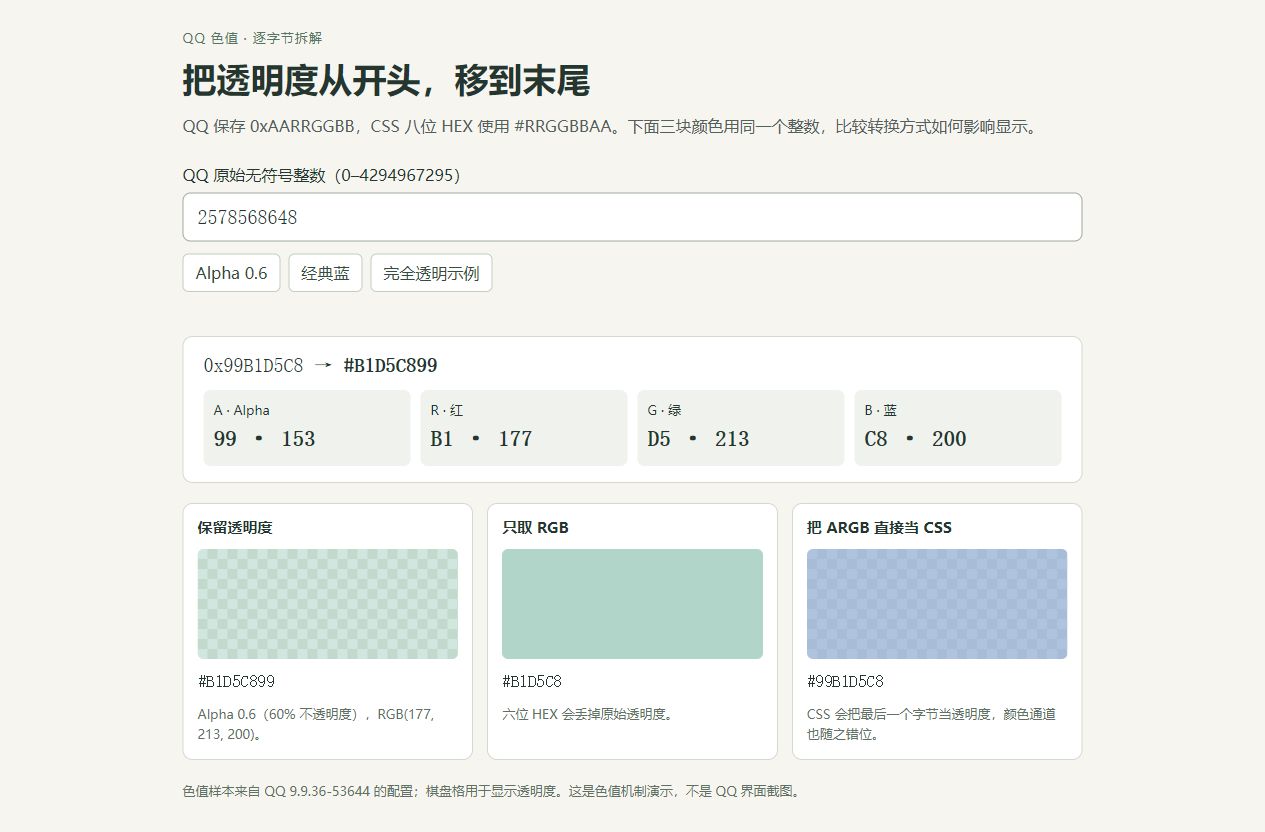Click the footer note about QQ 9.9.36-53644

492,791
